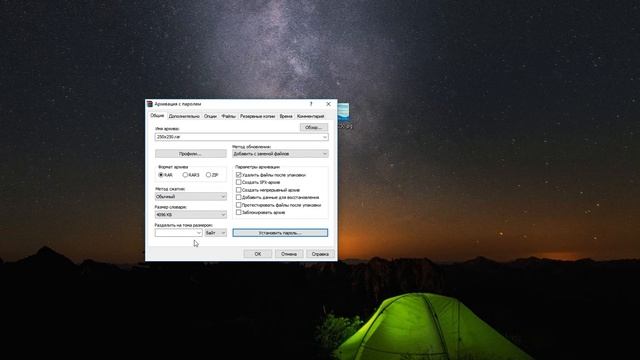Click the Профили... button
This screenshot has height=360, width=640.
[x=191, y=154]
